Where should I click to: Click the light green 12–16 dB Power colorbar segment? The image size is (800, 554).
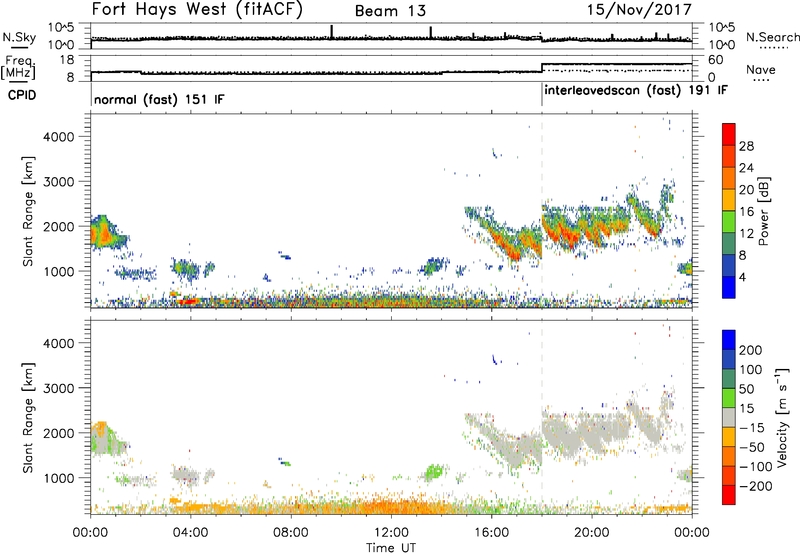coord(729,221)
